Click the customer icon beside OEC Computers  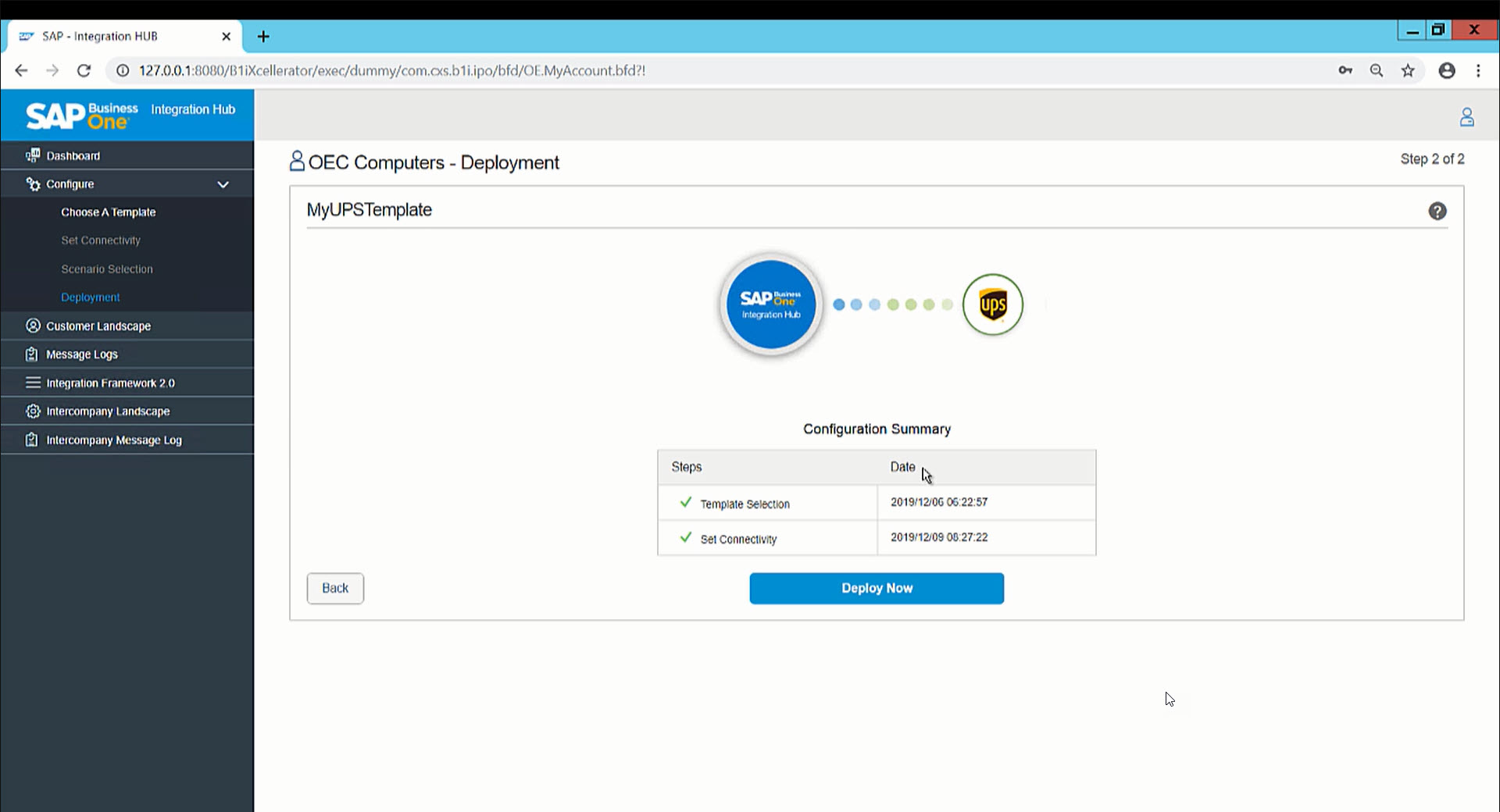tap(297, 161)
